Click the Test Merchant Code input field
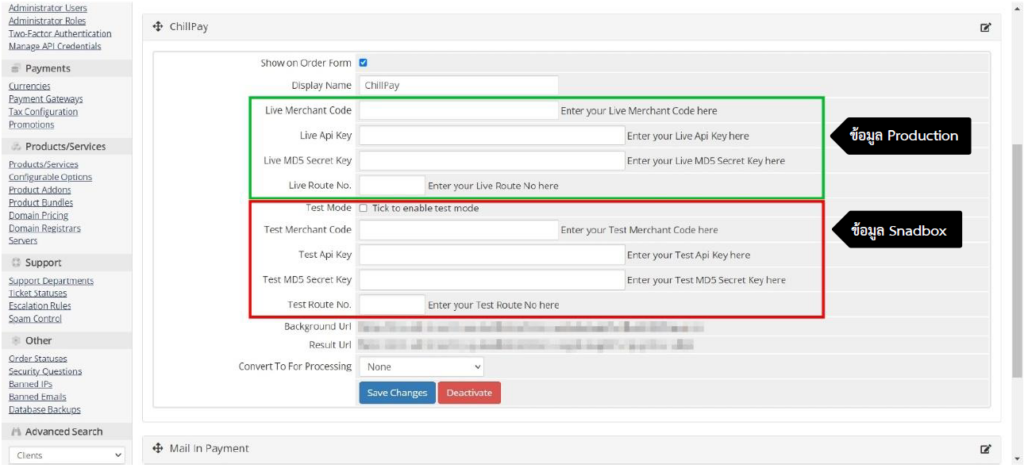1024x468 pixels. (458, 230)
